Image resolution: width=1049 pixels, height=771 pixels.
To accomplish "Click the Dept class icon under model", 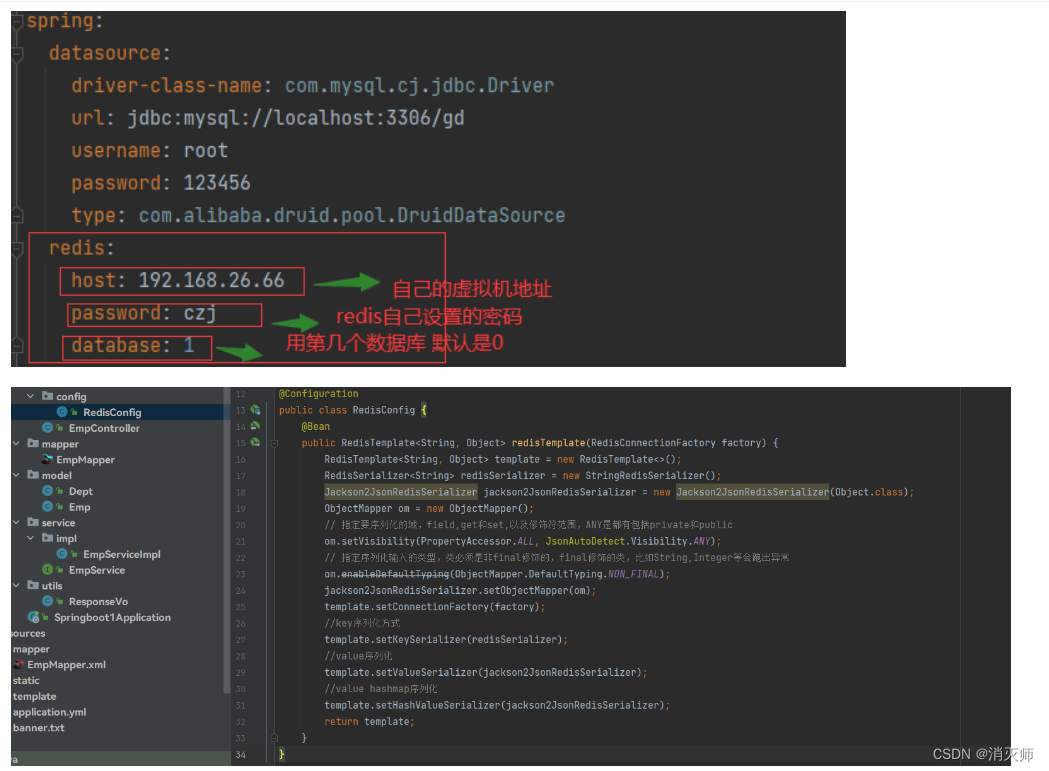I will click(x=49, y=491).
